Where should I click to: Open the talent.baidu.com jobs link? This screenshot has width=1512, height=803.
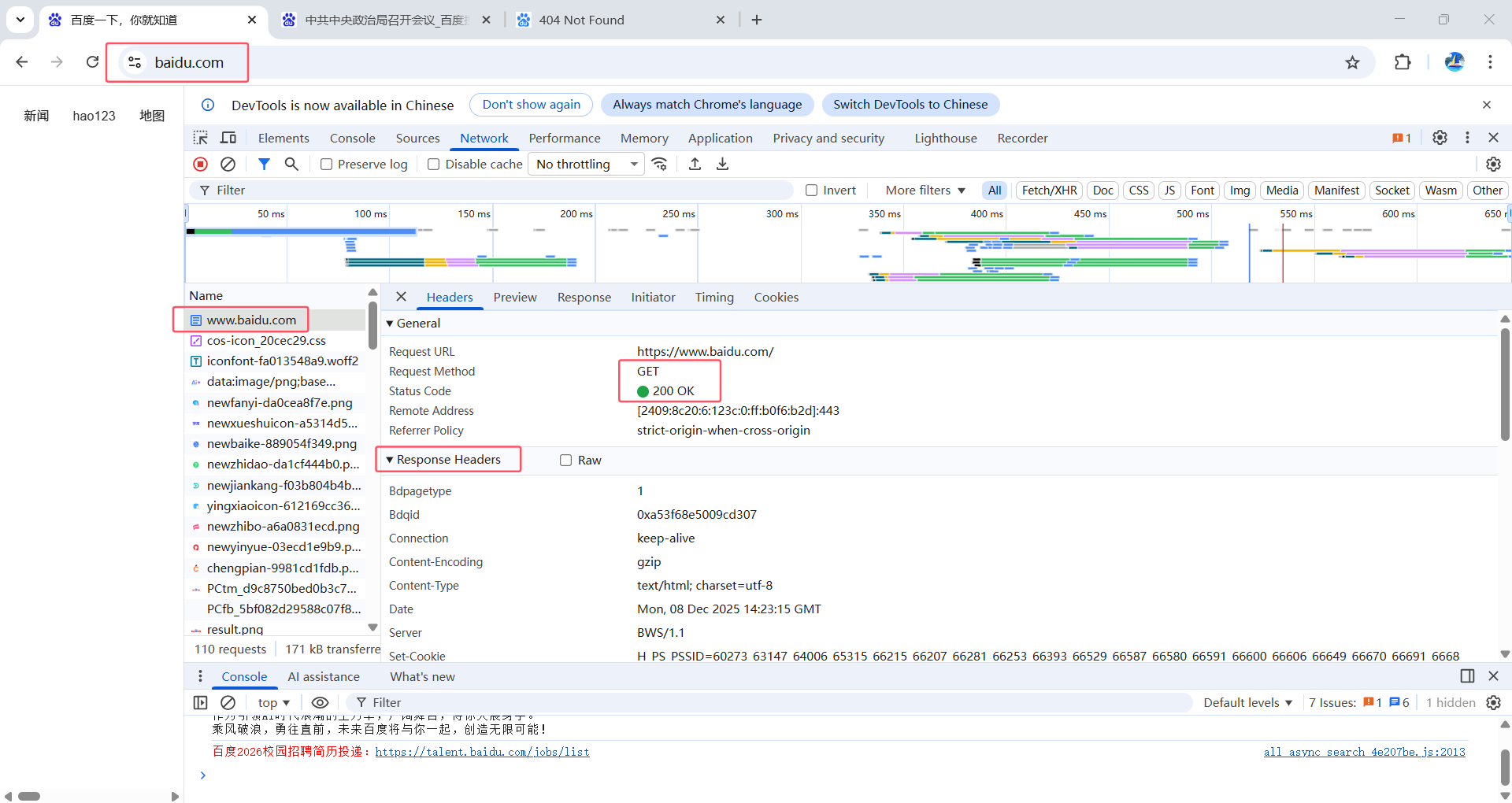pos(482,752)
